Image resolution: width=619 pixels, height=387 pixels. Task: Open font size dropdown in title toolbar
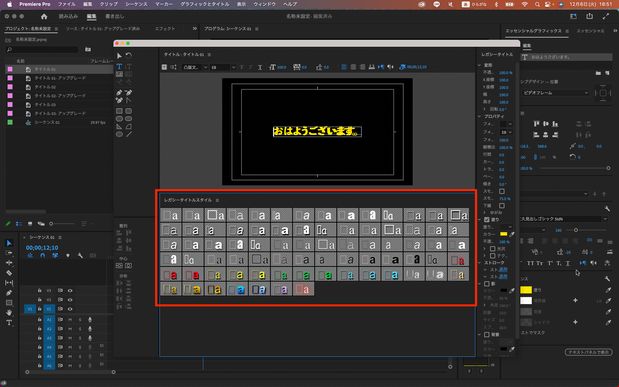coord(223,68)
